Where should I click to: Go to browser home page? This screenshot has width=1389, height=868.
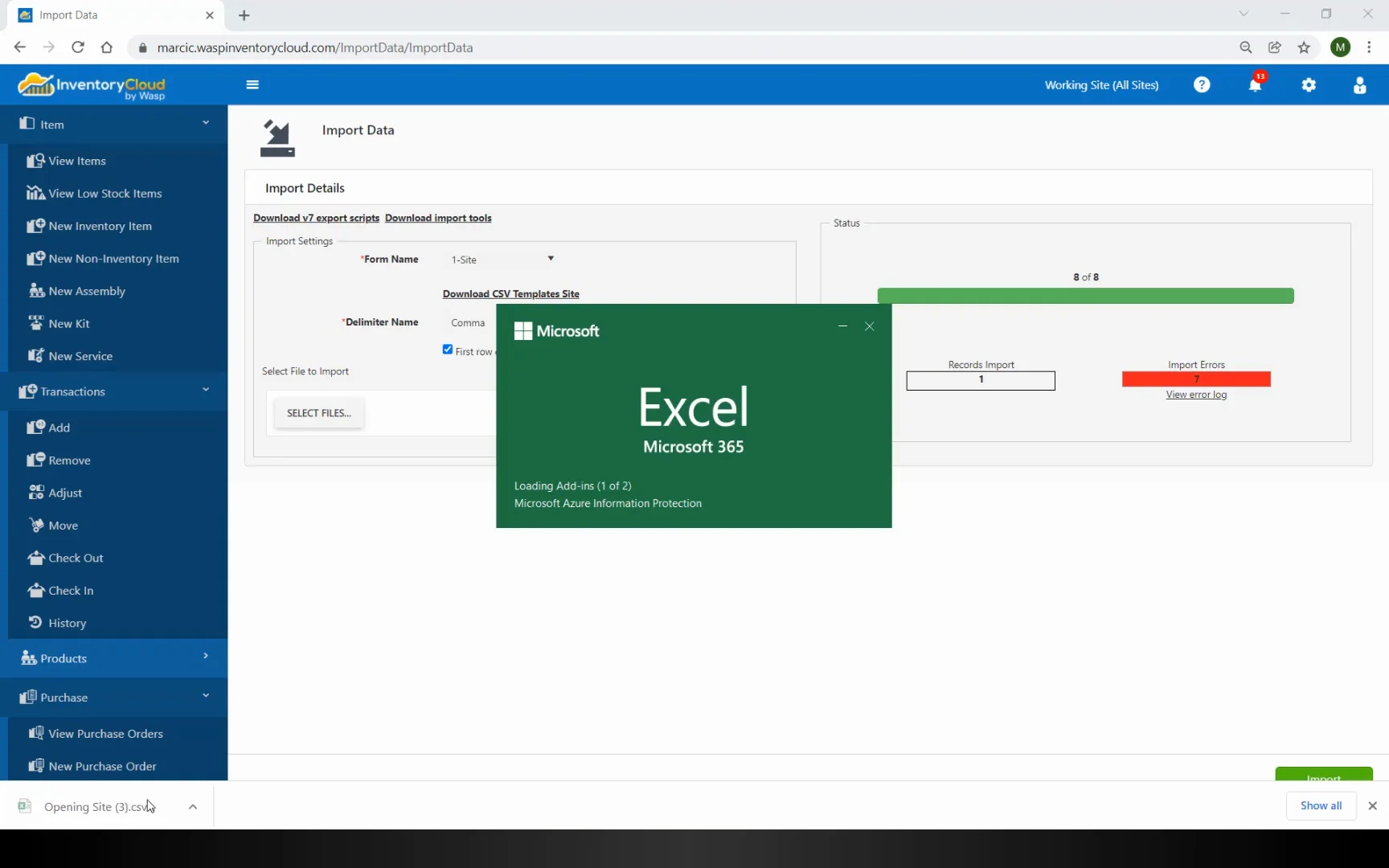point(107,47)
